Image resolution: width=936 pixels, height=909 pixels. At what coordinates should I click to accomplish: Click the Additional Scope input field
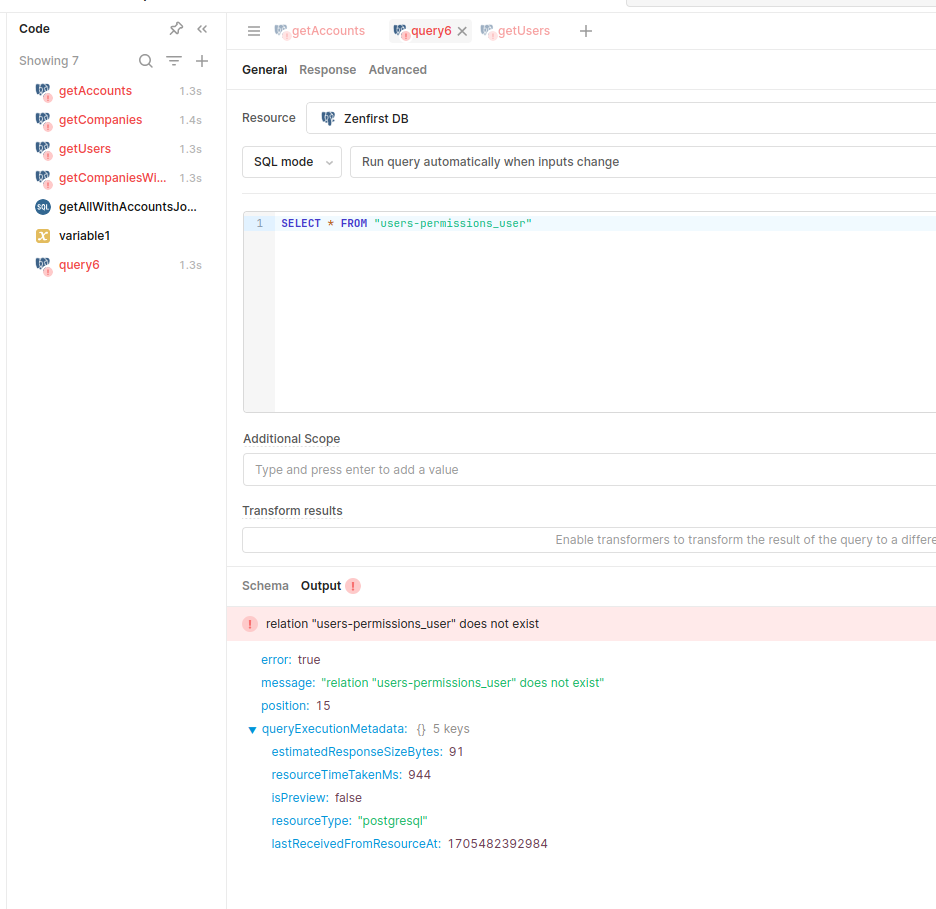point(590,470)
